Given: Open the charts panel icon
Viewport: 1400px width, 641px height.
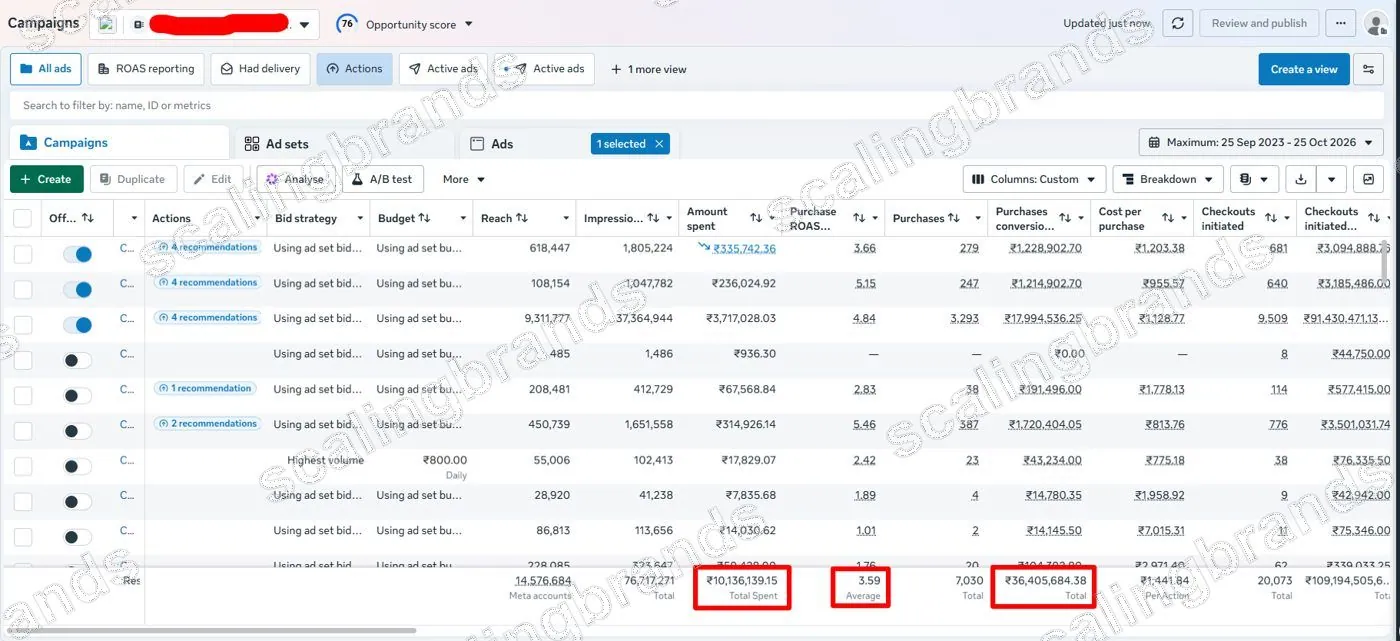Looking at the screenshot, I should (x=1368, y=179).
